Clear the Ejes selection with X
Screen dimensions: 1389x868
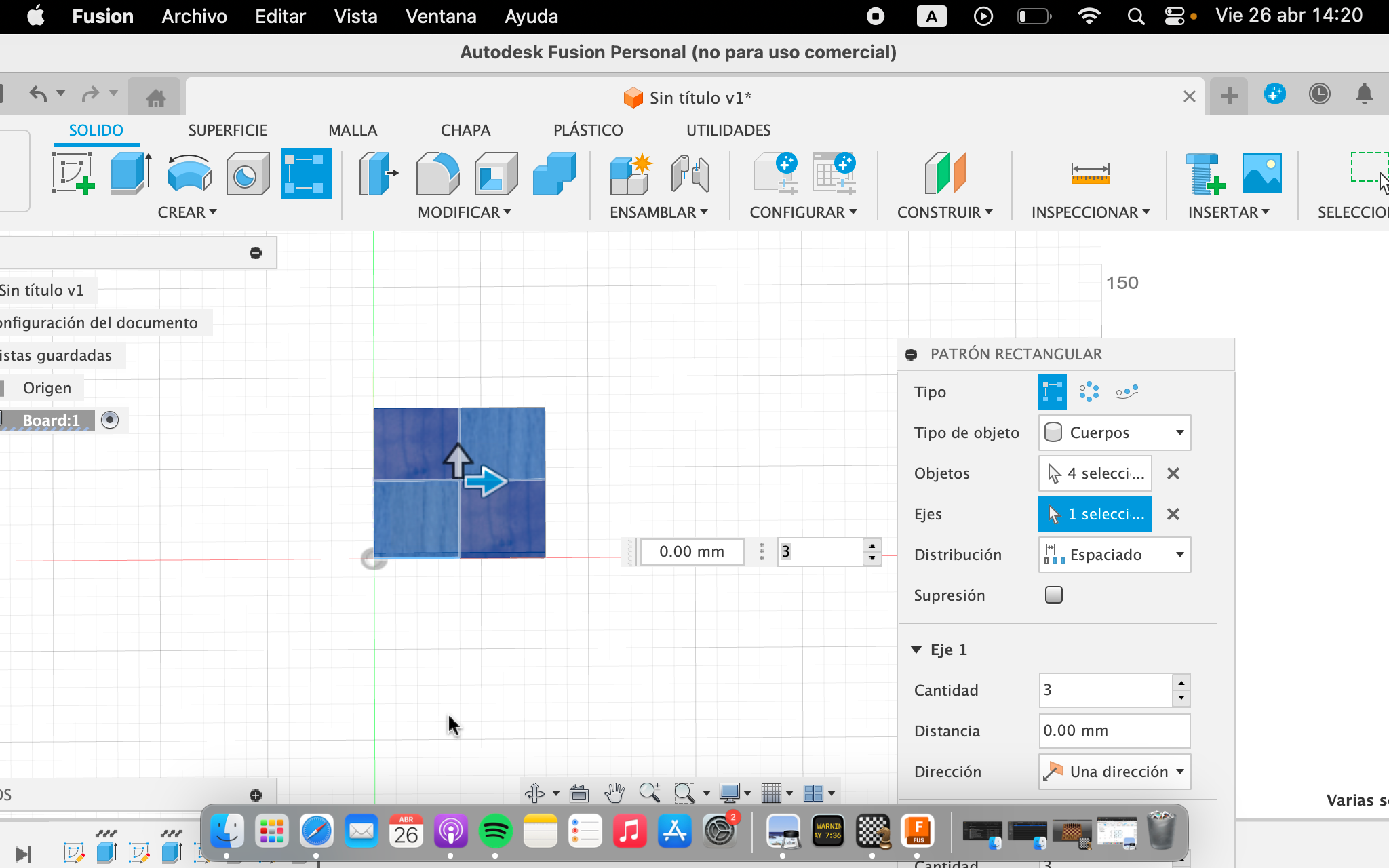click(1173, 514)
